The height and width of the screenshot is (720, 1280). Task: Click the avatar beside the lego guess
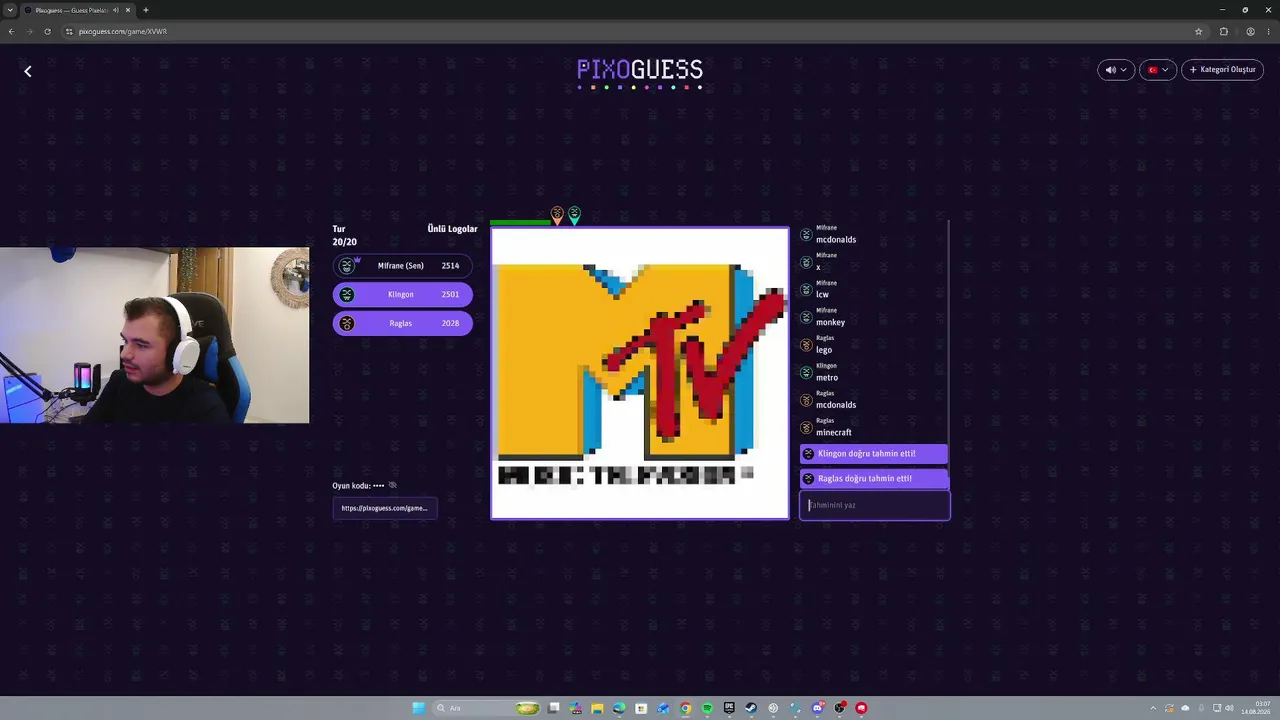(x=806, y=345)
